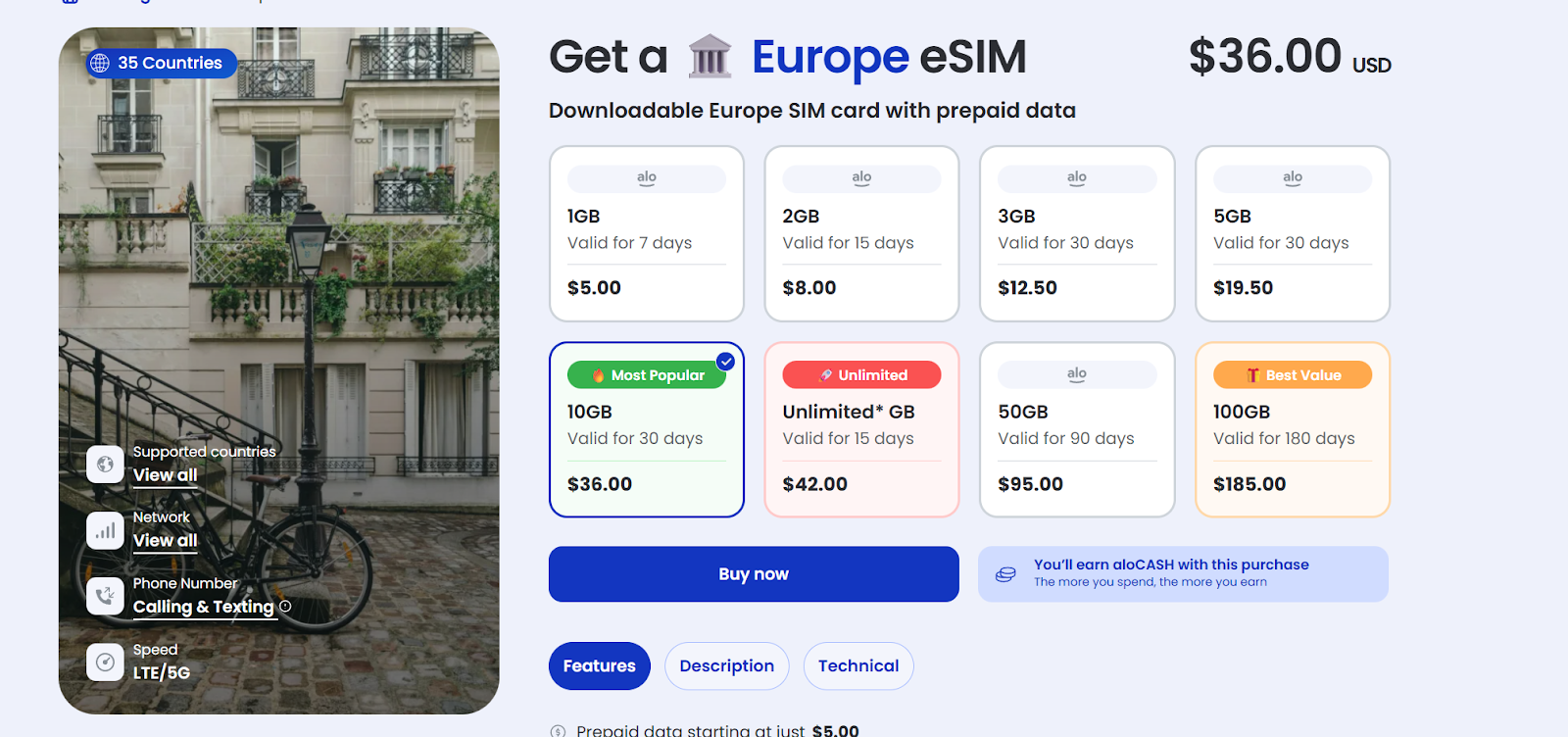Viewport: 1568px width, 737px height.
Task: Select the 5GB plan for $19.50
Action: coord(1292,233)
